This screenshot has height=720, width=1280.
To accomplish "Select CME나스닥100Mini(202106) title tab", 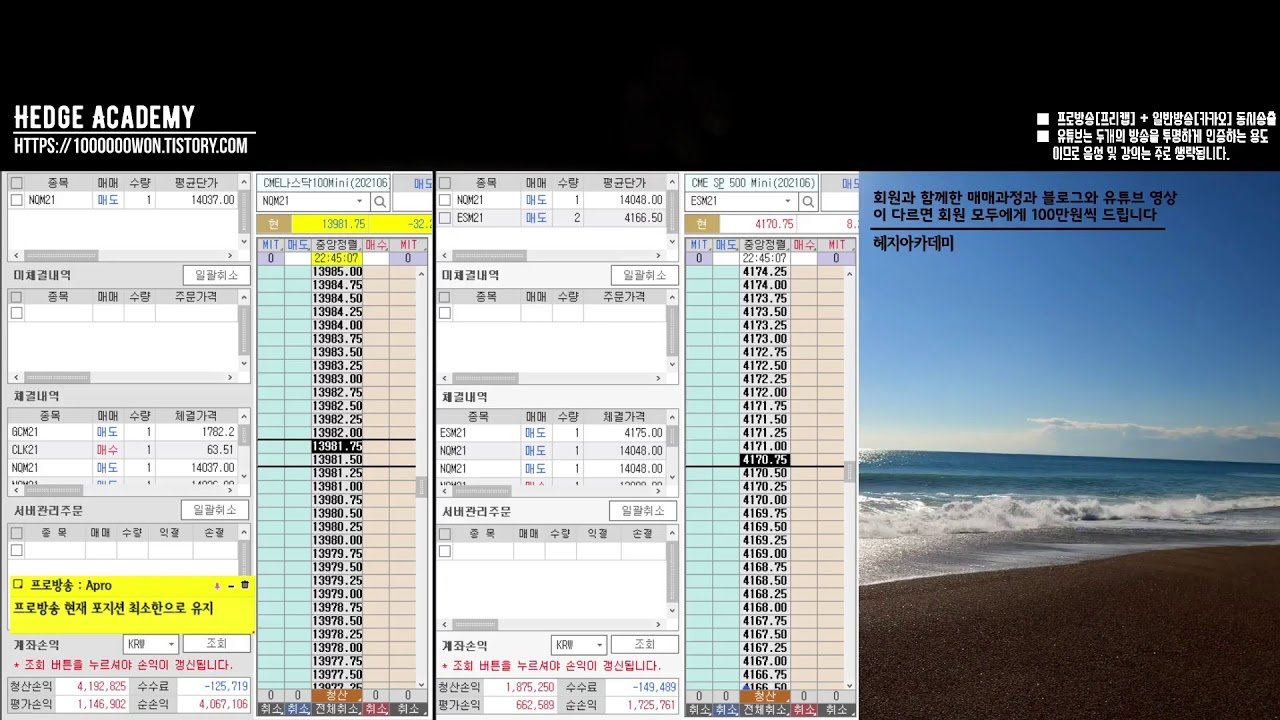I will tap(324, 184).
